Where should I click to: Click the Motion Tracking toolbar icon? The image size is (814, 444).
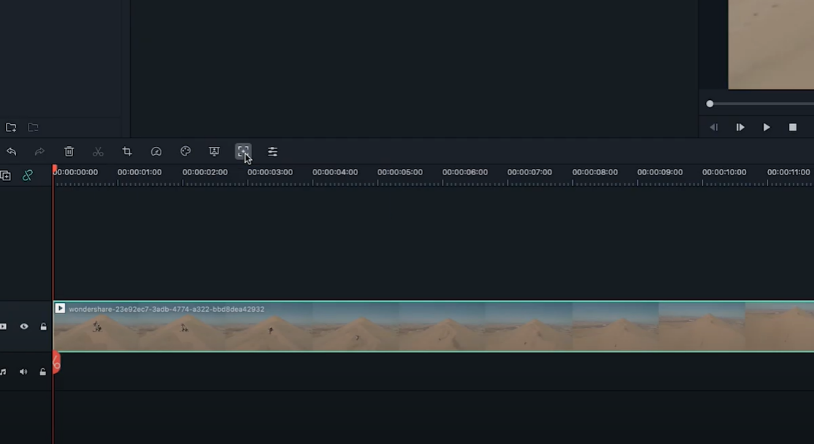click(x=243, y=152)
